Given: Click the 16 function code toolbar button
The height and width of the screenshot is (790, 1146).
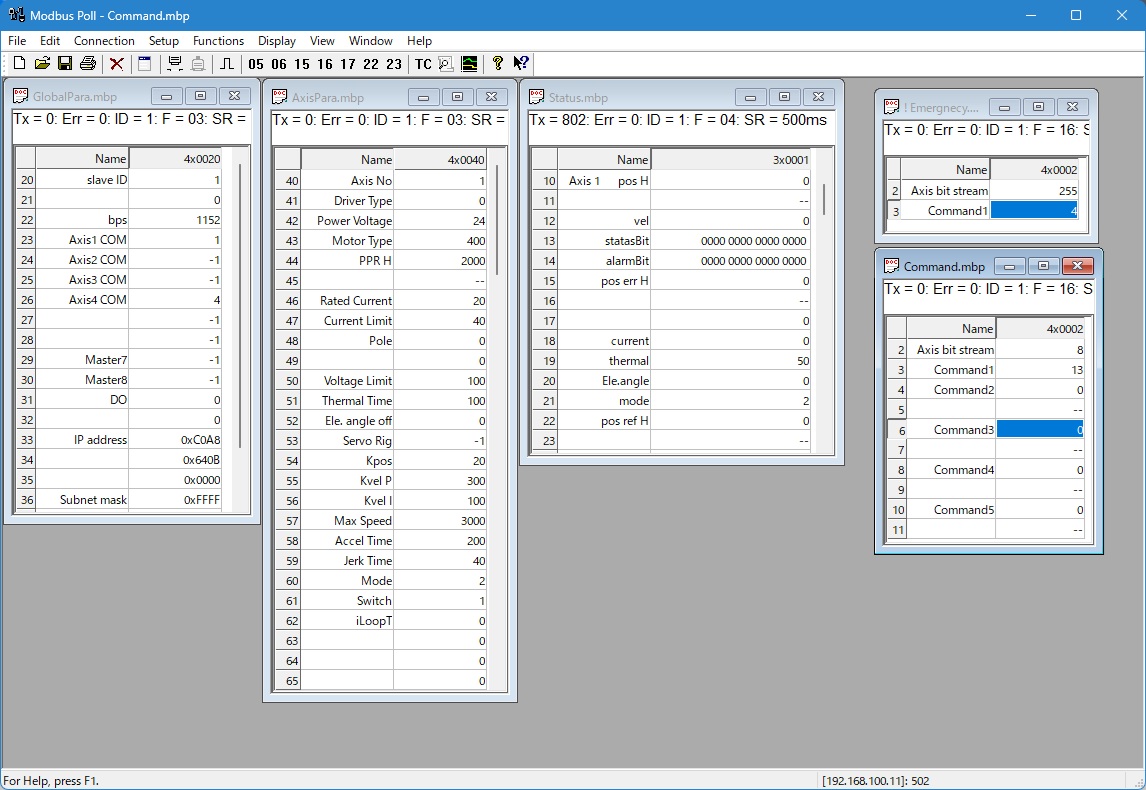Looking at the screenshot, I should click(325, 64).
